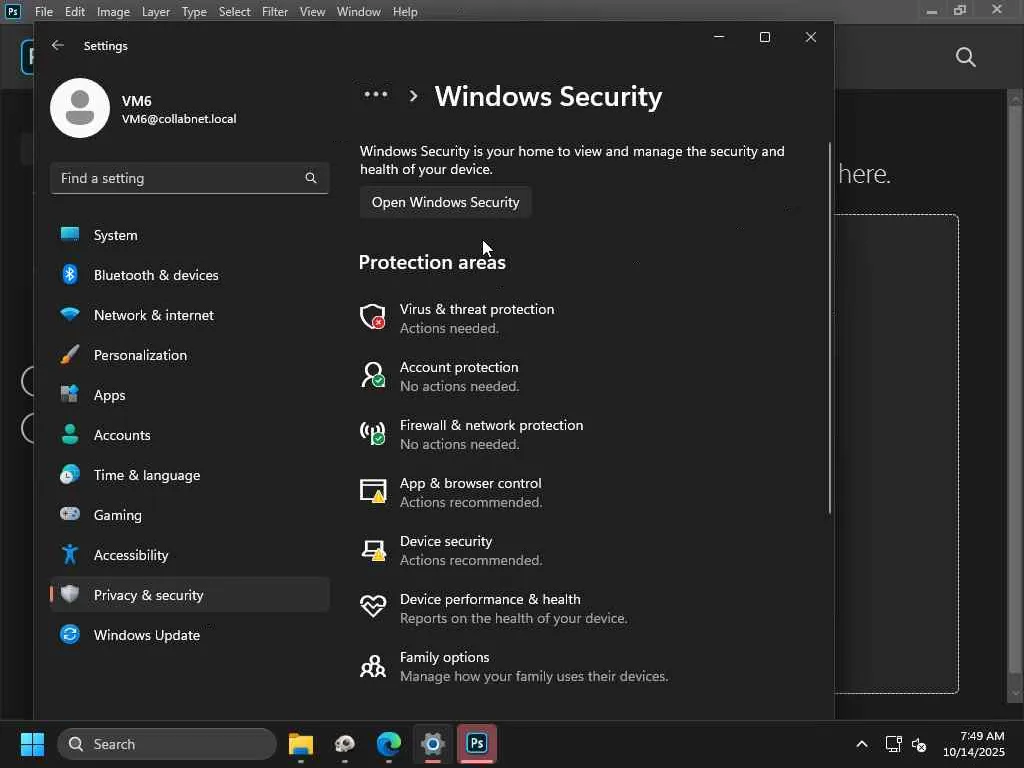The width and height of the screenshot is (1024, 768).
Task: Click the VM6 profile avatar
Action: pos(80,108)
